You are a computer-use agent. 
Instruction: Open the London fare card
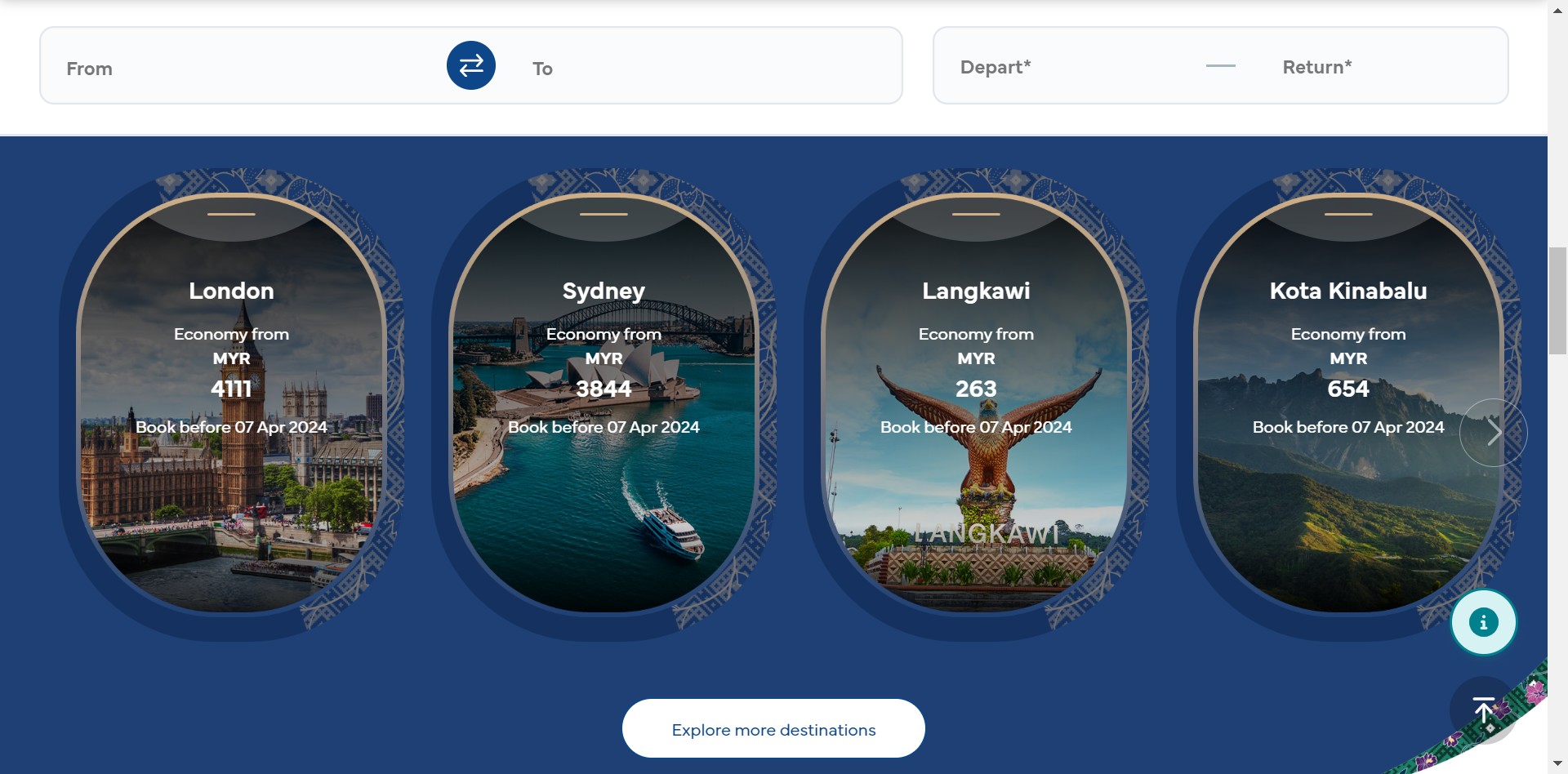pyautogui.click(x=231, y=403)
